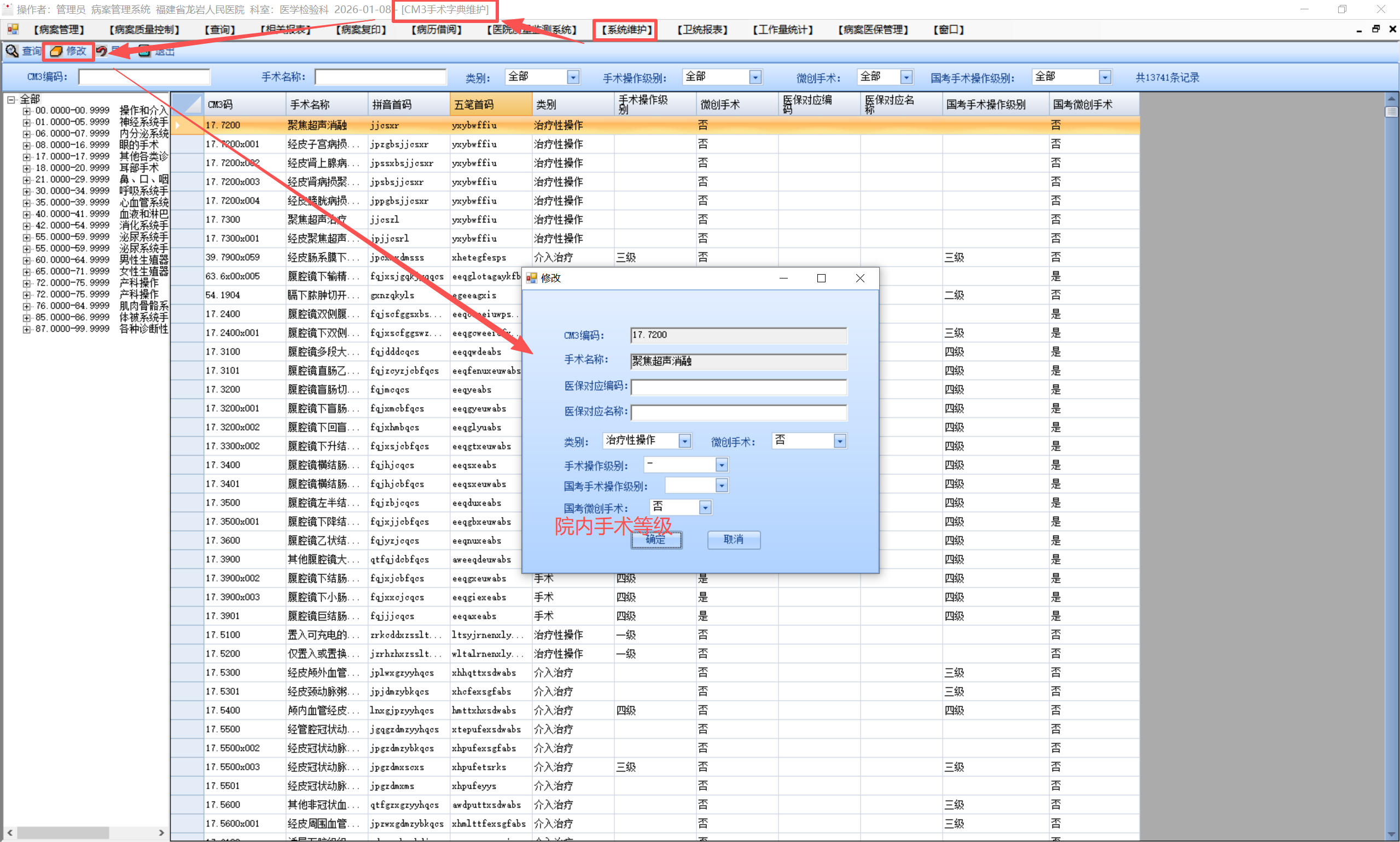Click the 修改 eraser icon in toolbar

[x=56, y=51]
